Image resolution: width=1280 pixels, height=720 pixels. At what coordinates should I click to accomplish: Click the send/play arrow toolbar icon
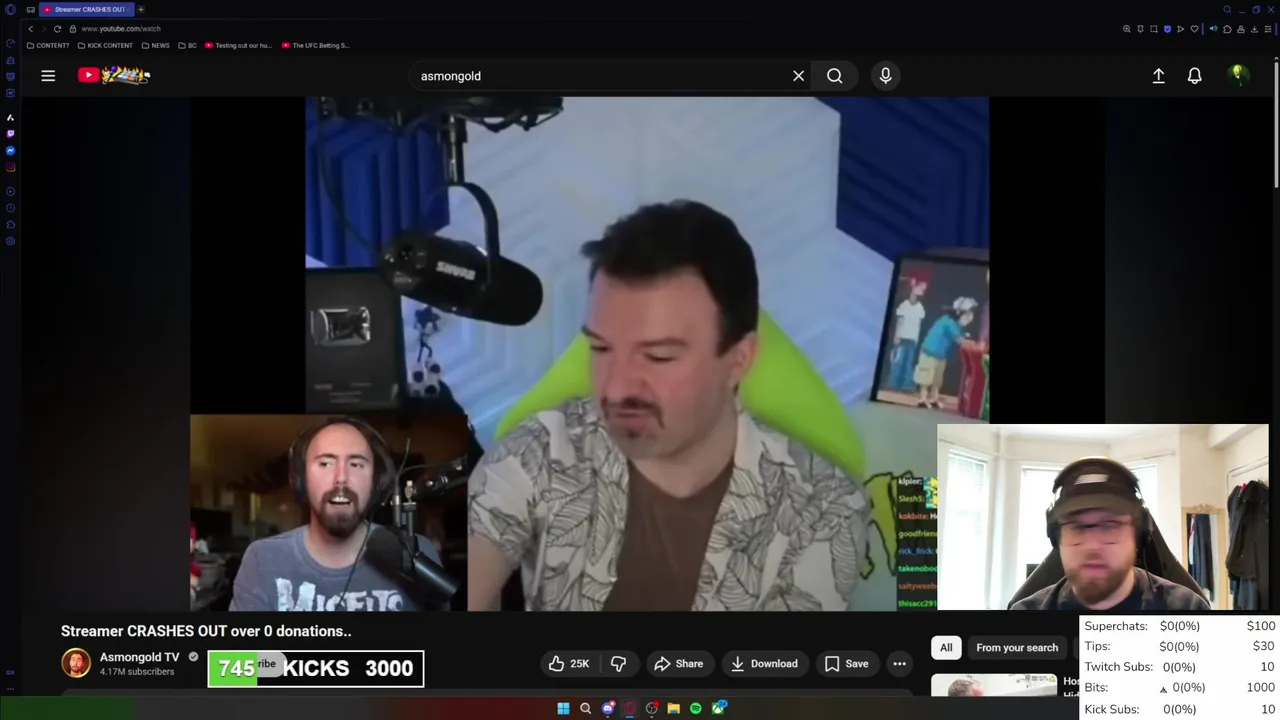[x=1180, y=29]
